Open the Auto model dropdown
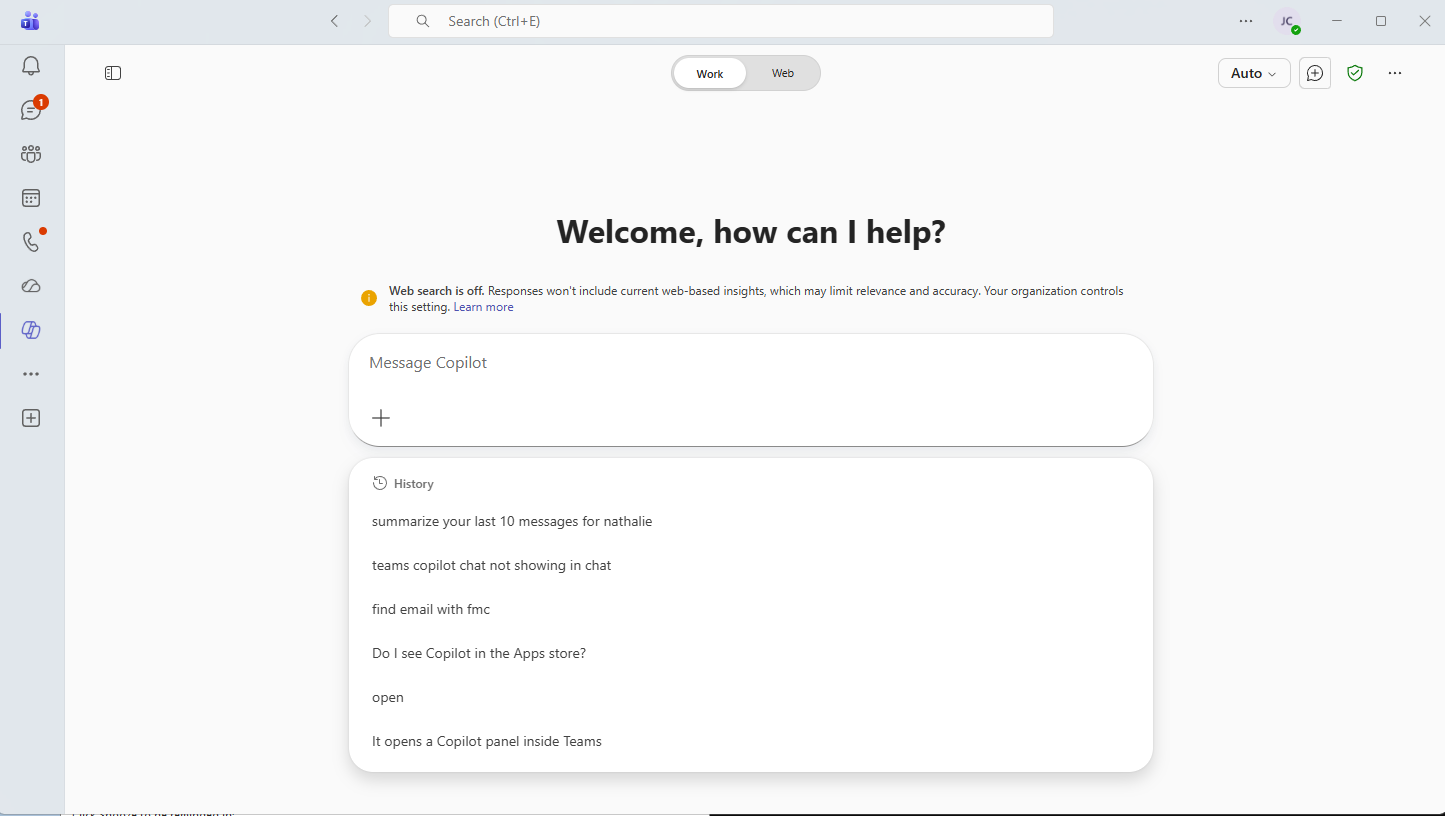 (x=1254, y=73)
